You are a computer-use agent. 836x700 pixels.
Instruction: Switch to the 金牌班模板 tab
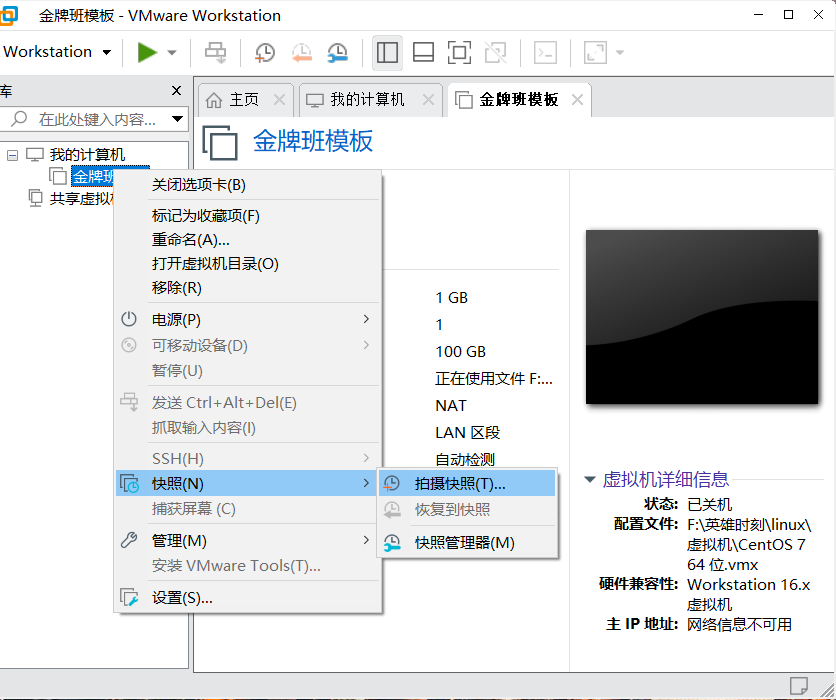tap(519, 100)
